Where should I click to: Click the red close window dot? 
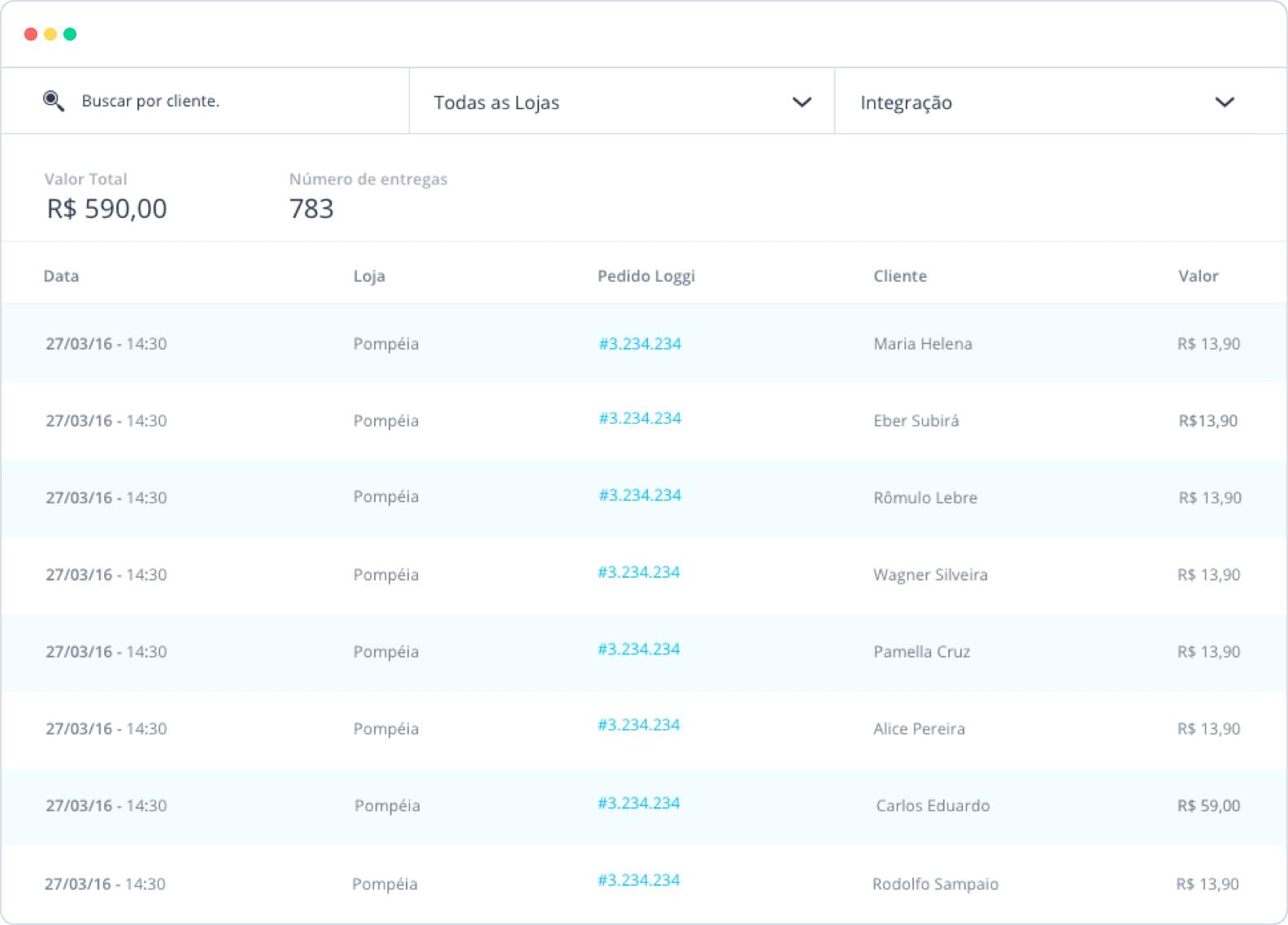(x=31, y=34)
